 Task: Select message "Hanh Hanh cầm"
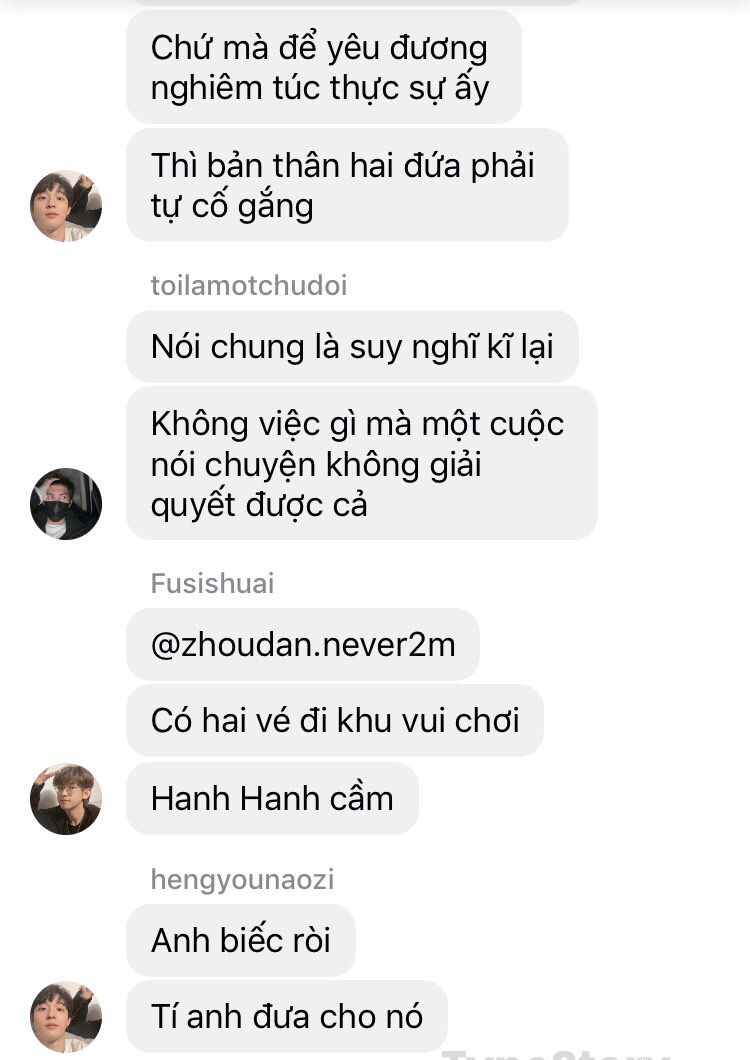[273, 798]
